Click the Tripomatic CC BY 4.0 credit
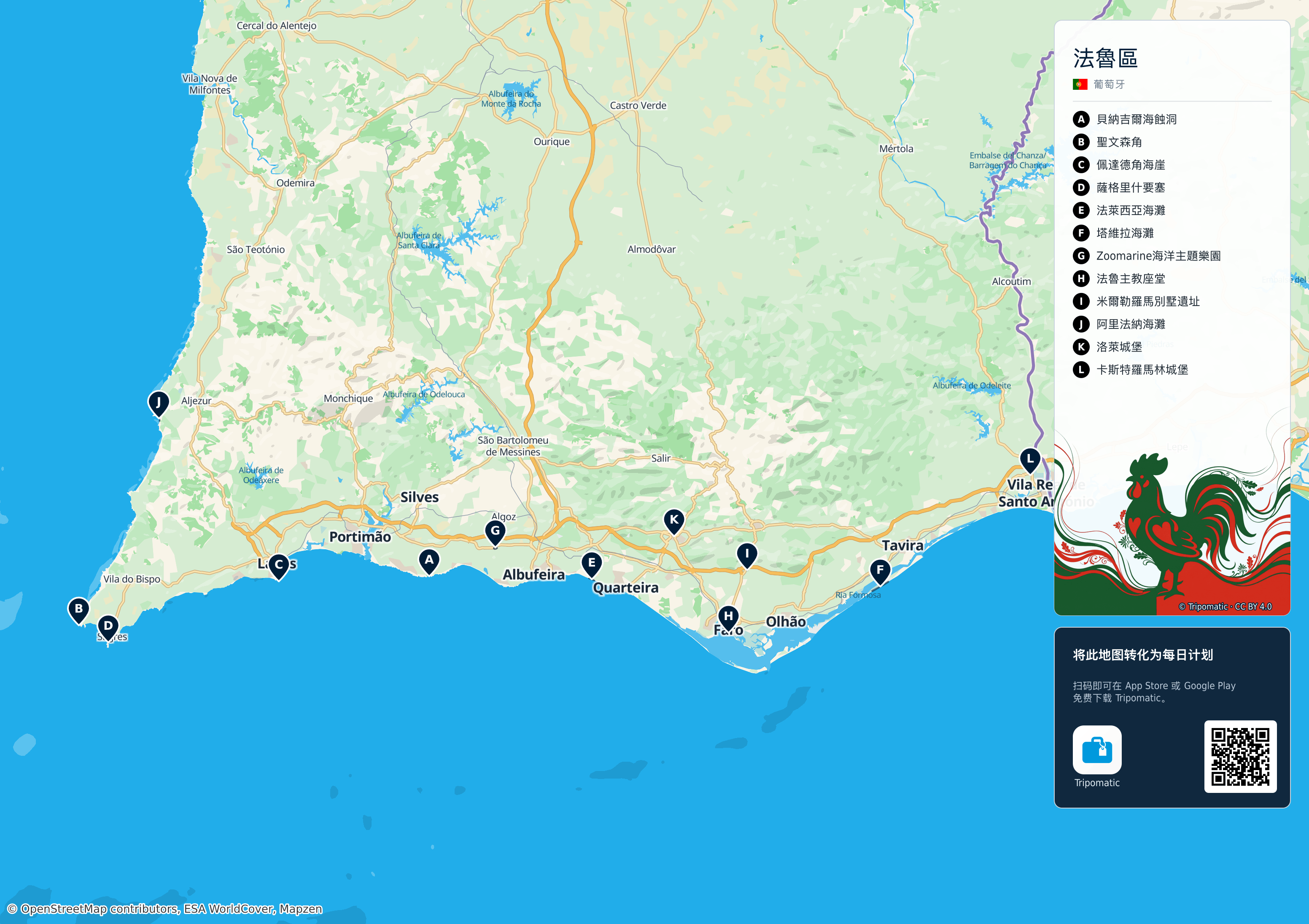Screen dimensions: 1309x924 point(1225,607)
